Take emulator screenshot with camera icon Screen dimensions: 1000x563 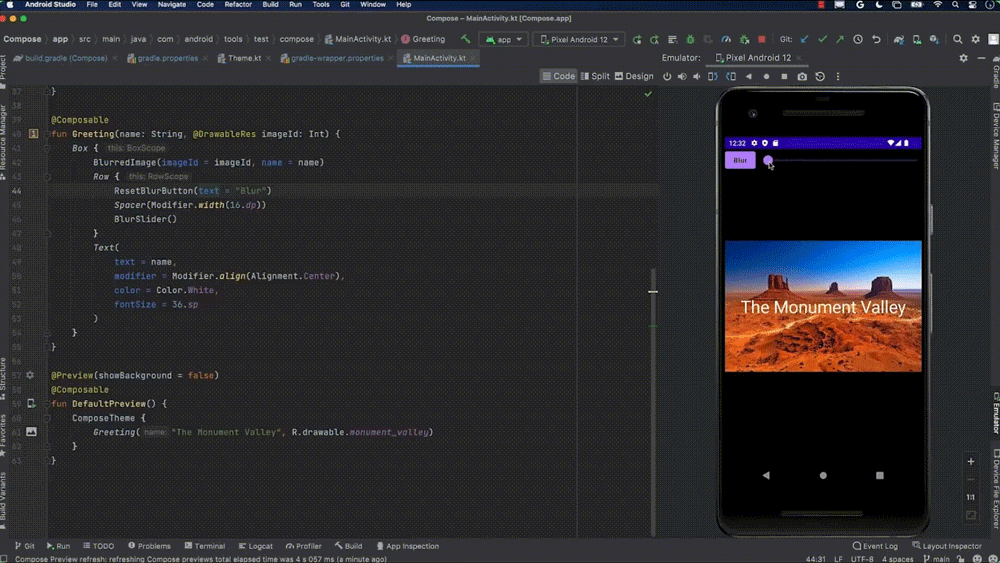tap(802, 77)
